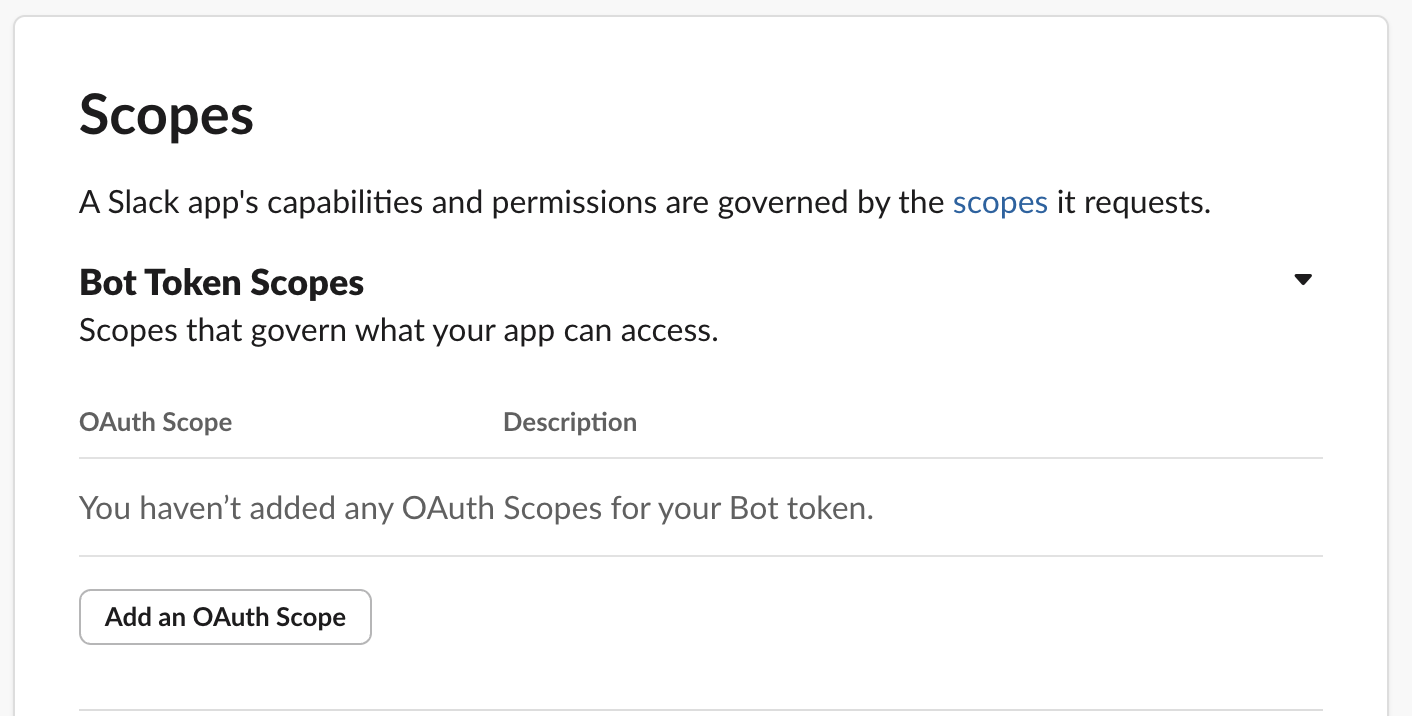Click the divider line under column headers
The image size is (1412, 716).
pos(700,458)
